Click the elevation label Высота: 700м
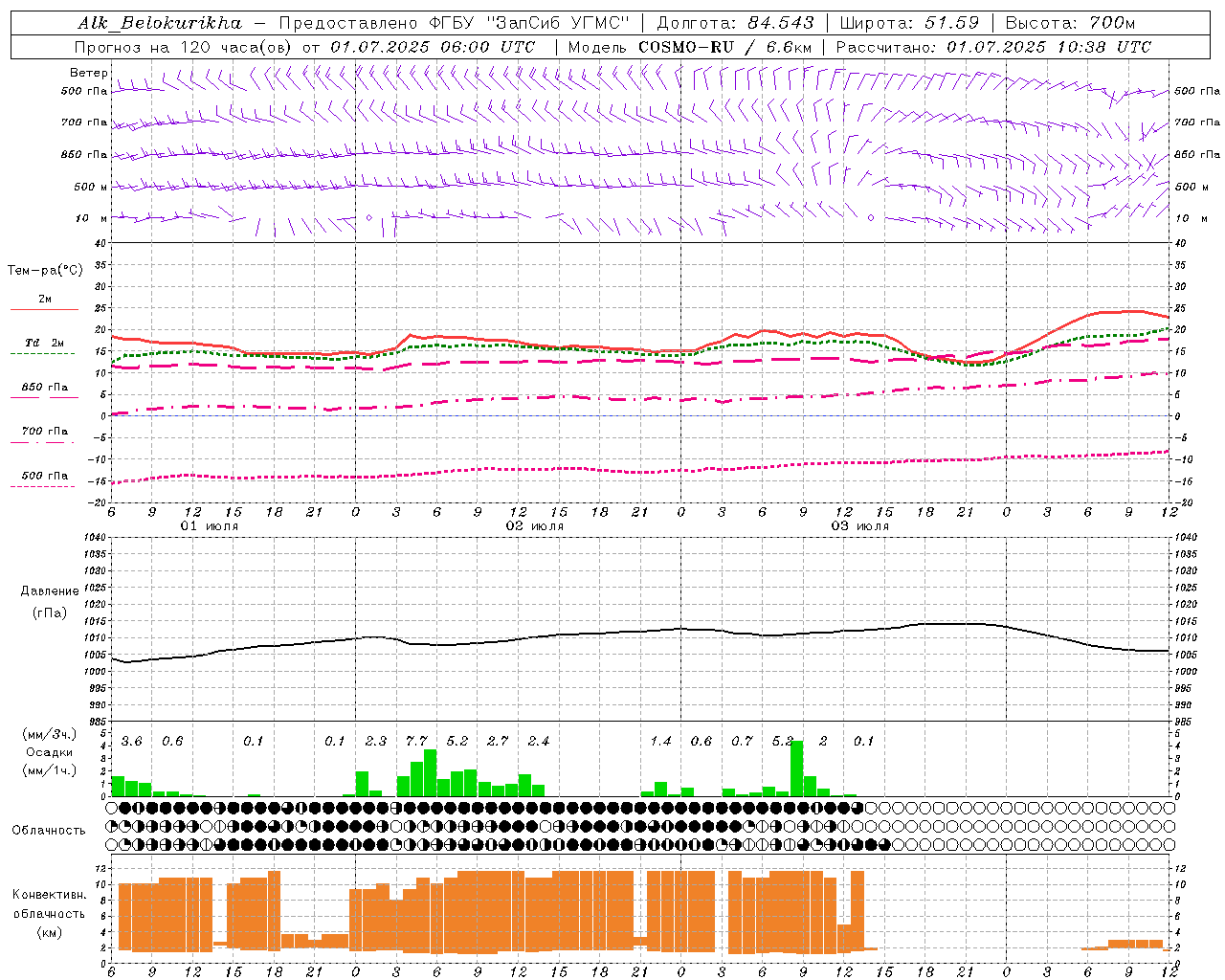The image size is (1225, 980). (x=1071, y=22)
